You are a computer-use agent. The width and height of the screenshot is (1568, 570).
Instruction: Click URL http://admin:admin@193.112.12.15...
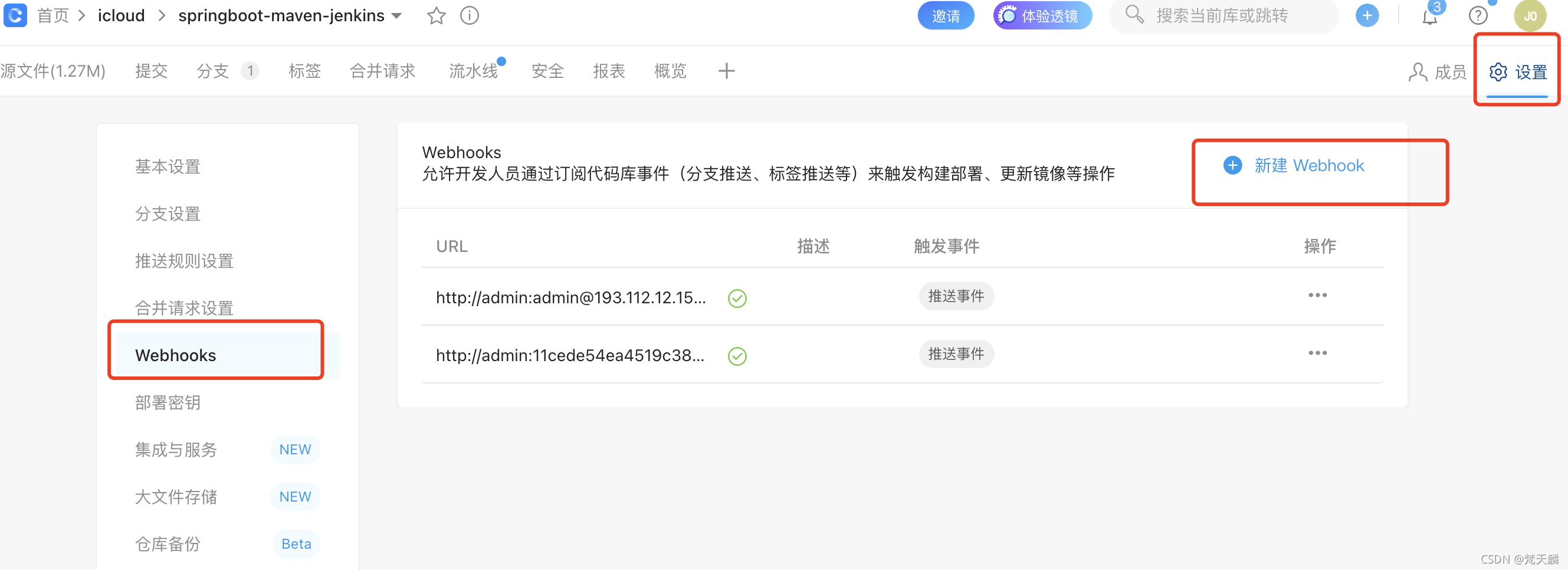[x=571, y=297]
